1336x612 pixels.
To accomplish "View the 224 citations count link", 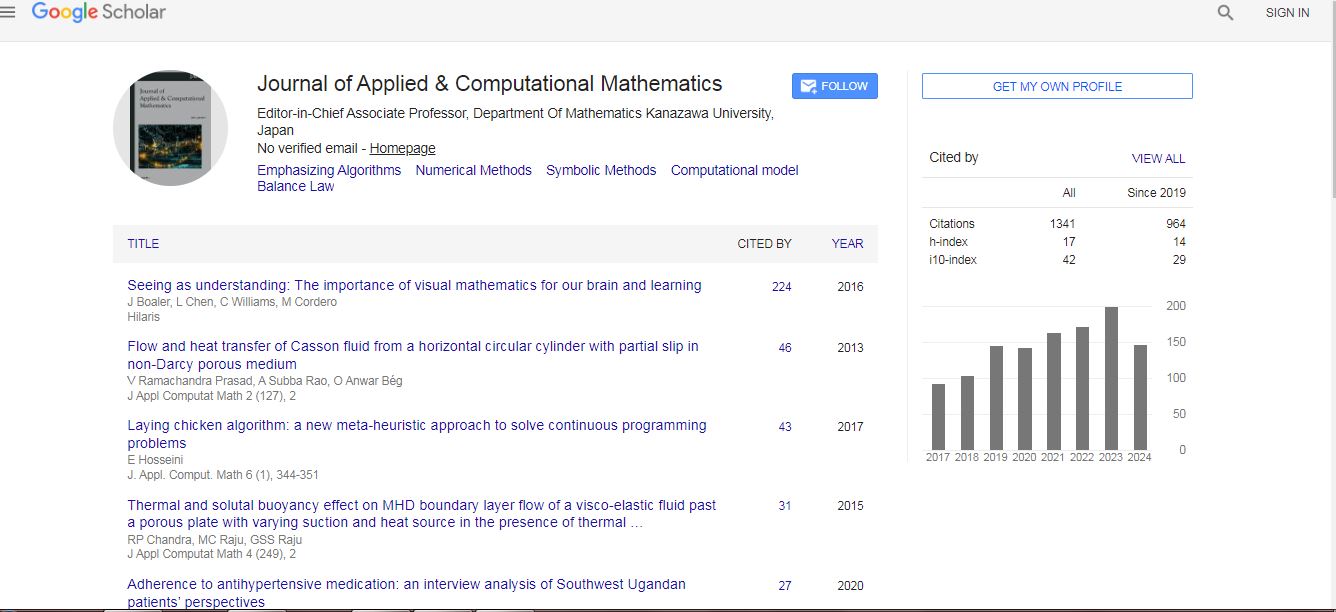I will (x=781, y=287).
